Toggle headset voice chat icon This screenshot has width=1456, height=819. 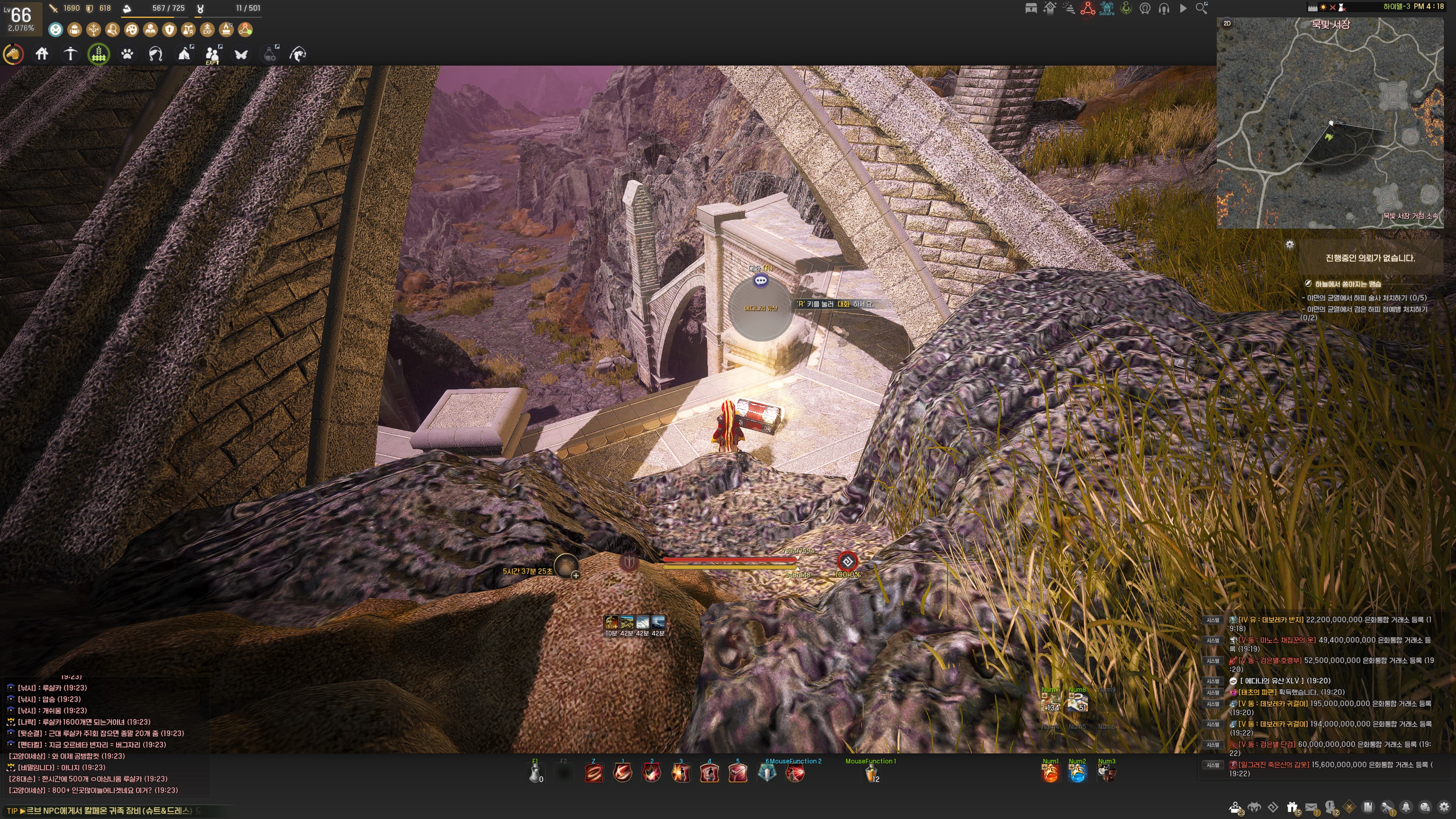[1164, 8]
